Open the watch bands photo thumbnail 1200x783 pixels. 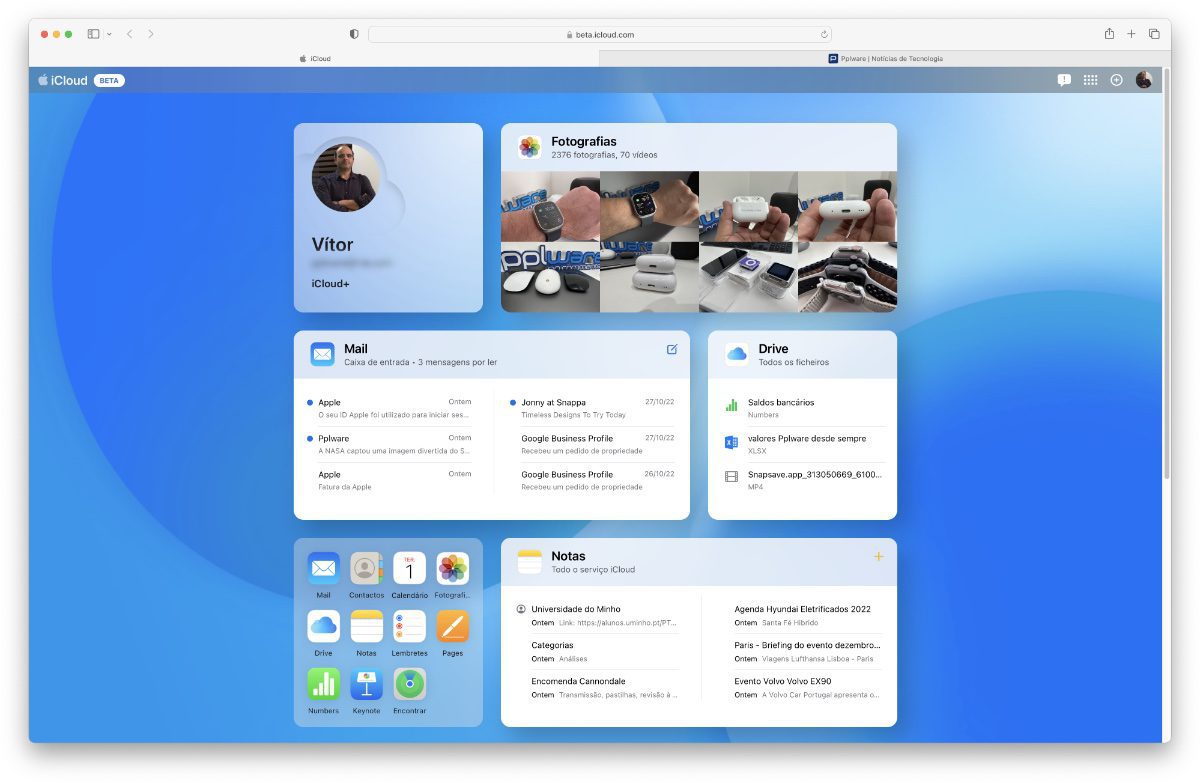(x=847, y=277)
